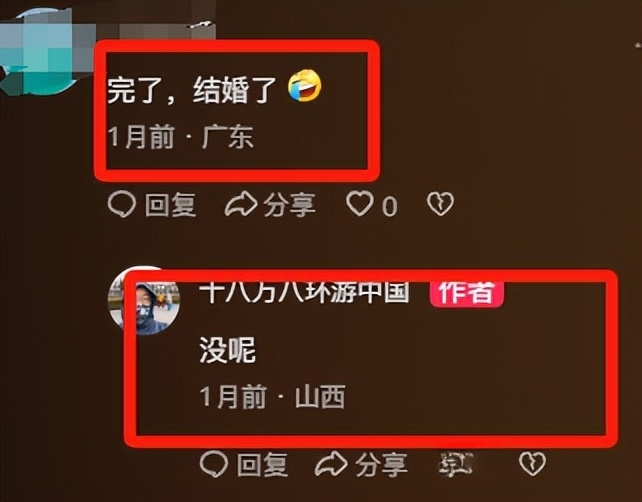Dislike the 广东 comment with the broken heart
The image size is (642, 502).
pyautogui.click(x=440, y=204)
